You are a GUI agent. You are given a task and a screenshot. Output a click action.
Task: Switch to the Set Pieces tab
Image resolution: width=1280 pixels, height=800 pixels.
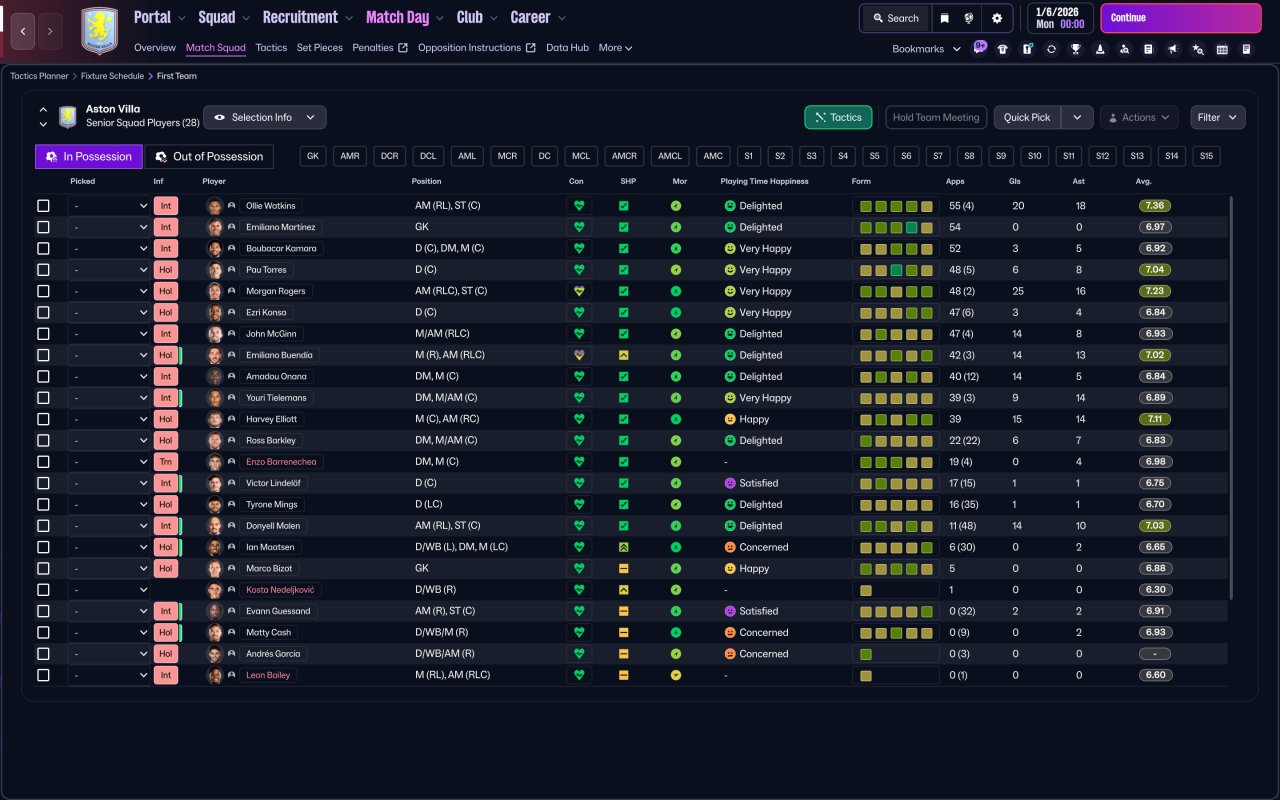click(x=320, y=47)
